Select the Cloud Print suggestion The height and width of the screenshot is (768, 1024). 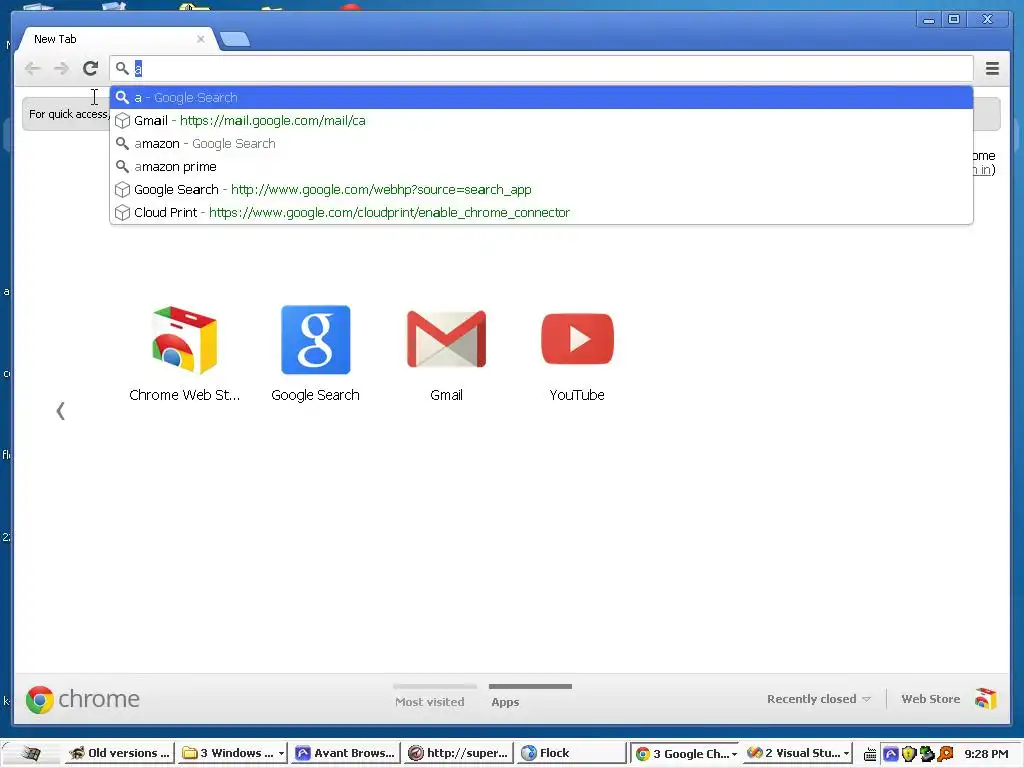[x=541, y=212]
